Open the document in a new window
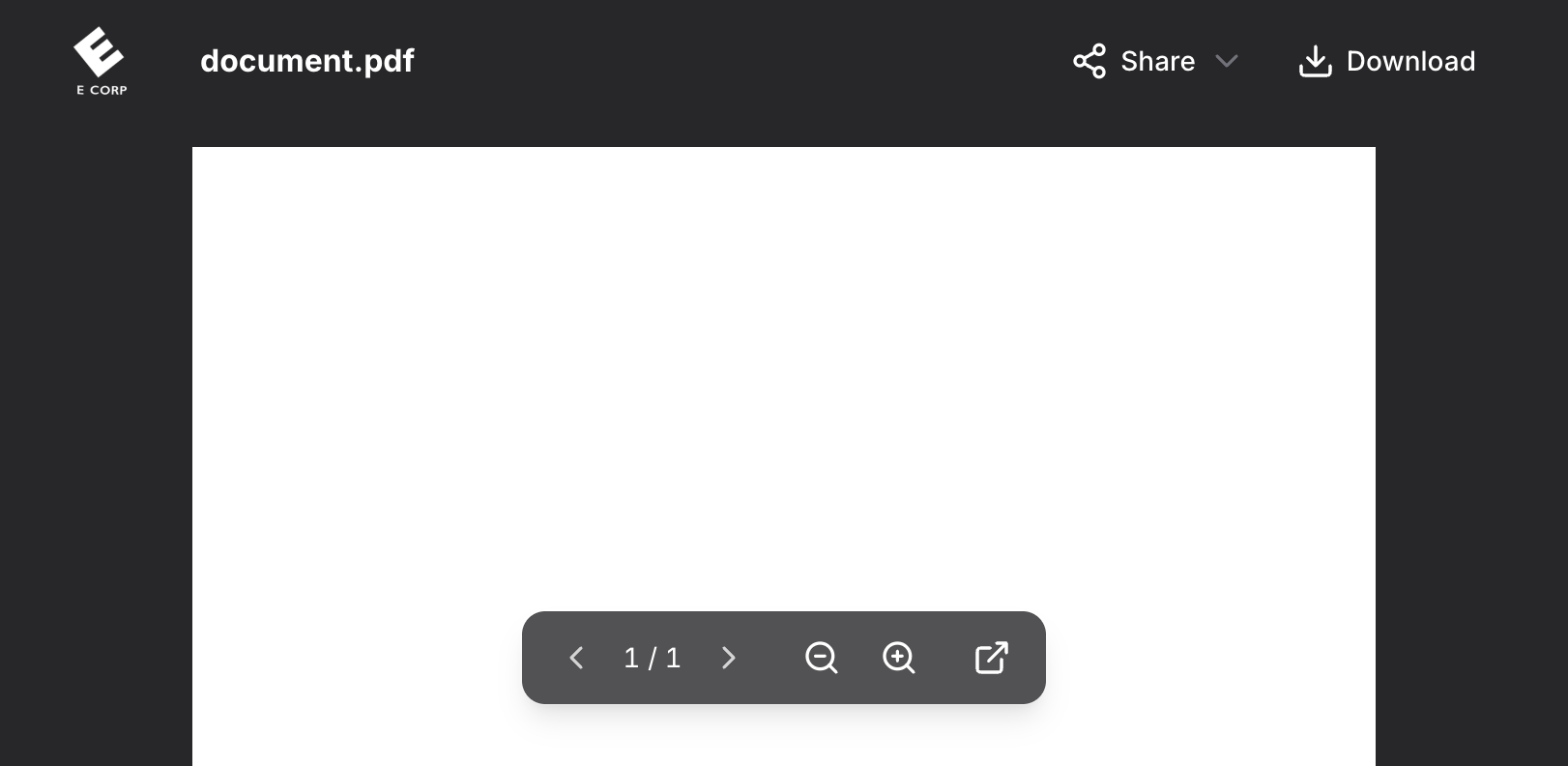The width and height of the screenshot is (1568, 766). point(992,658)
